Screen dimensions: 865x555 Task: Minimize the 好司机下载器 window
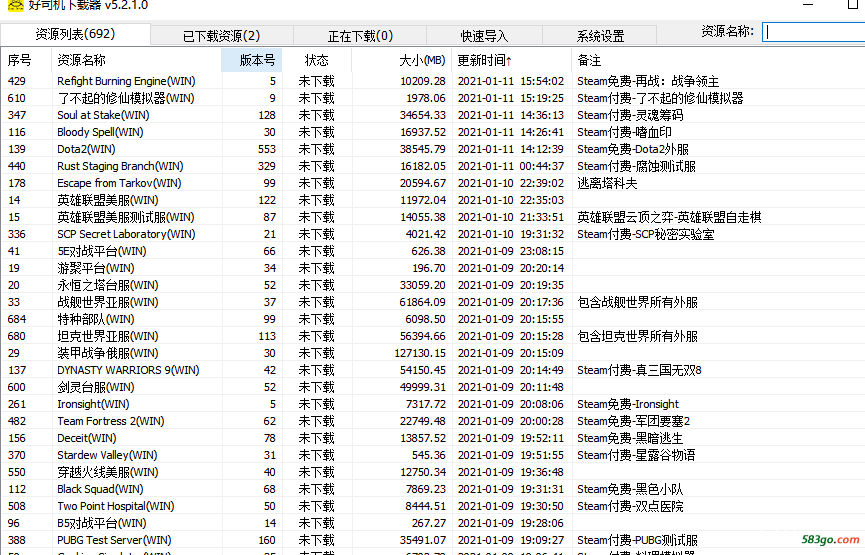point(808,4)
